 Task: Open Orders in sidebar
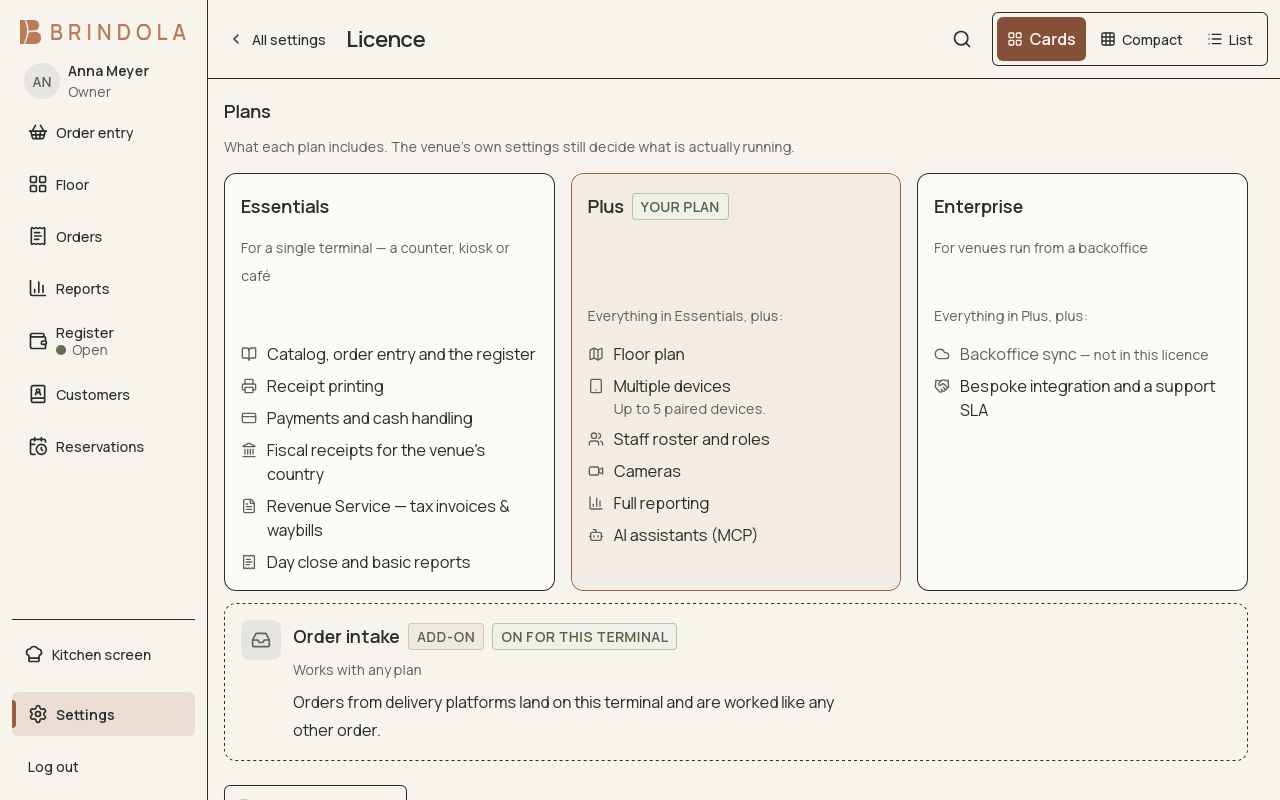pos(103,236)
